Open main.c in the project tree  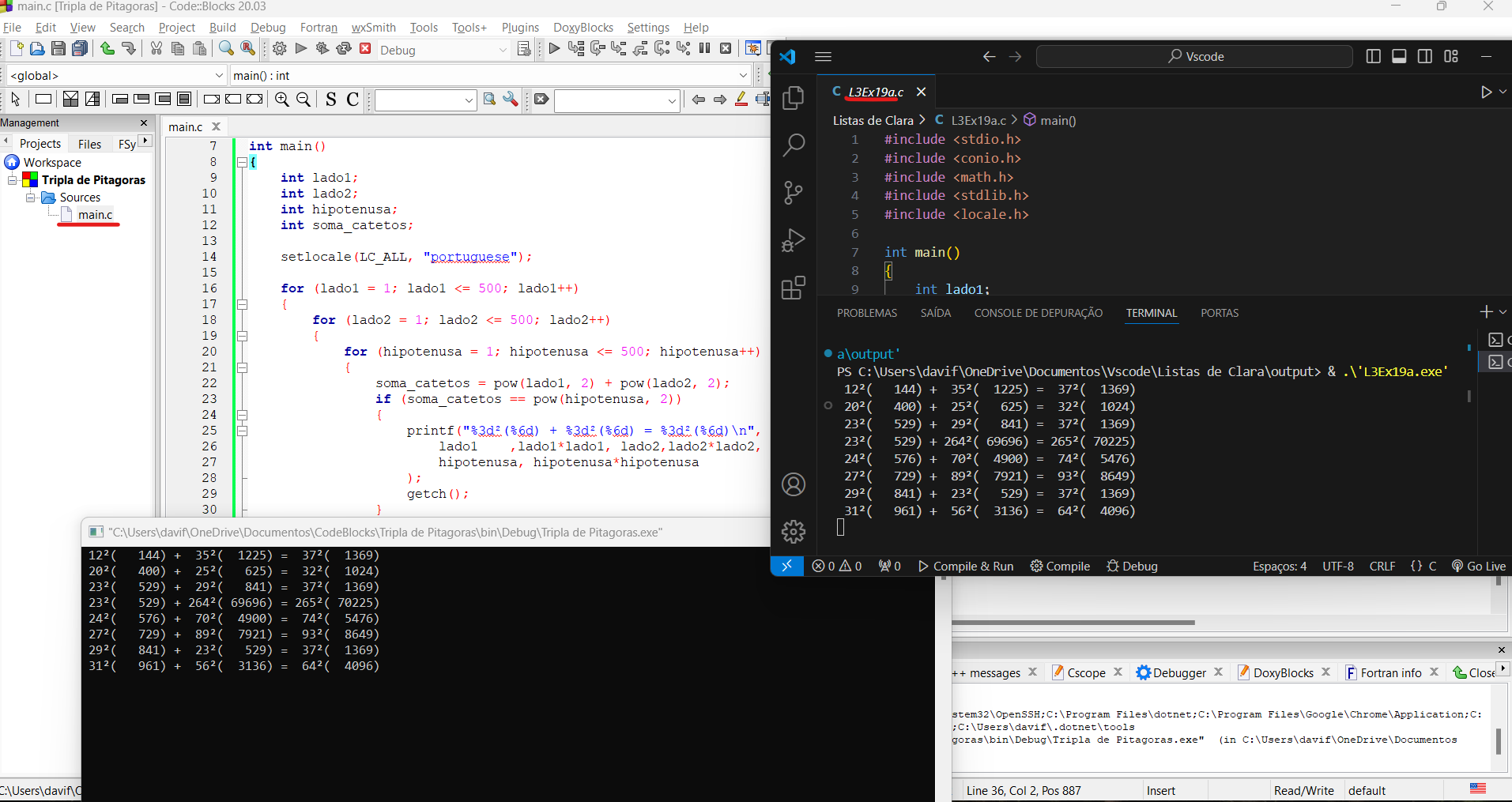(x=95, y=215)
